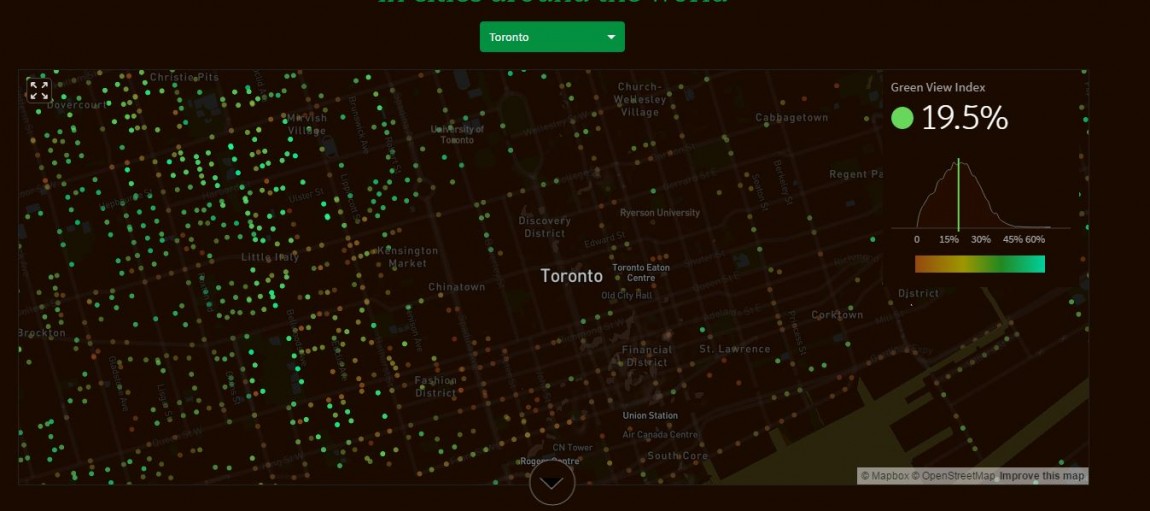The image size is (1150, 511).
Task: Select the Cabbagetown neighbourhood label
Action: 791,117
